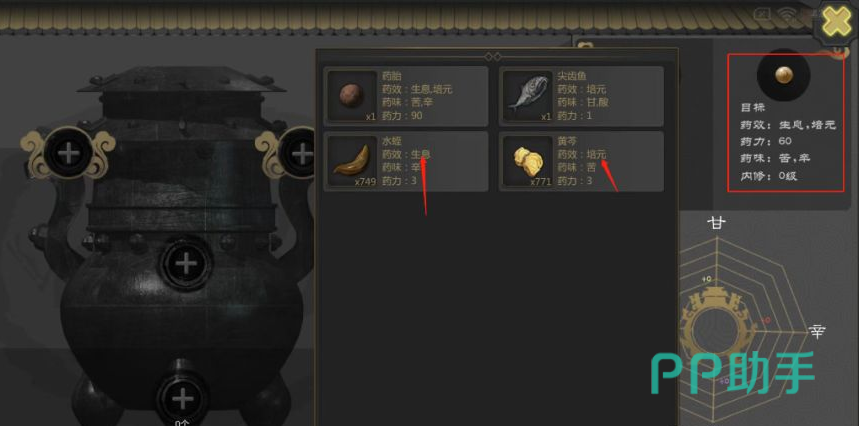Add ingredient to bottom cauldron slot
859x426 pixels.
[182, 398]
